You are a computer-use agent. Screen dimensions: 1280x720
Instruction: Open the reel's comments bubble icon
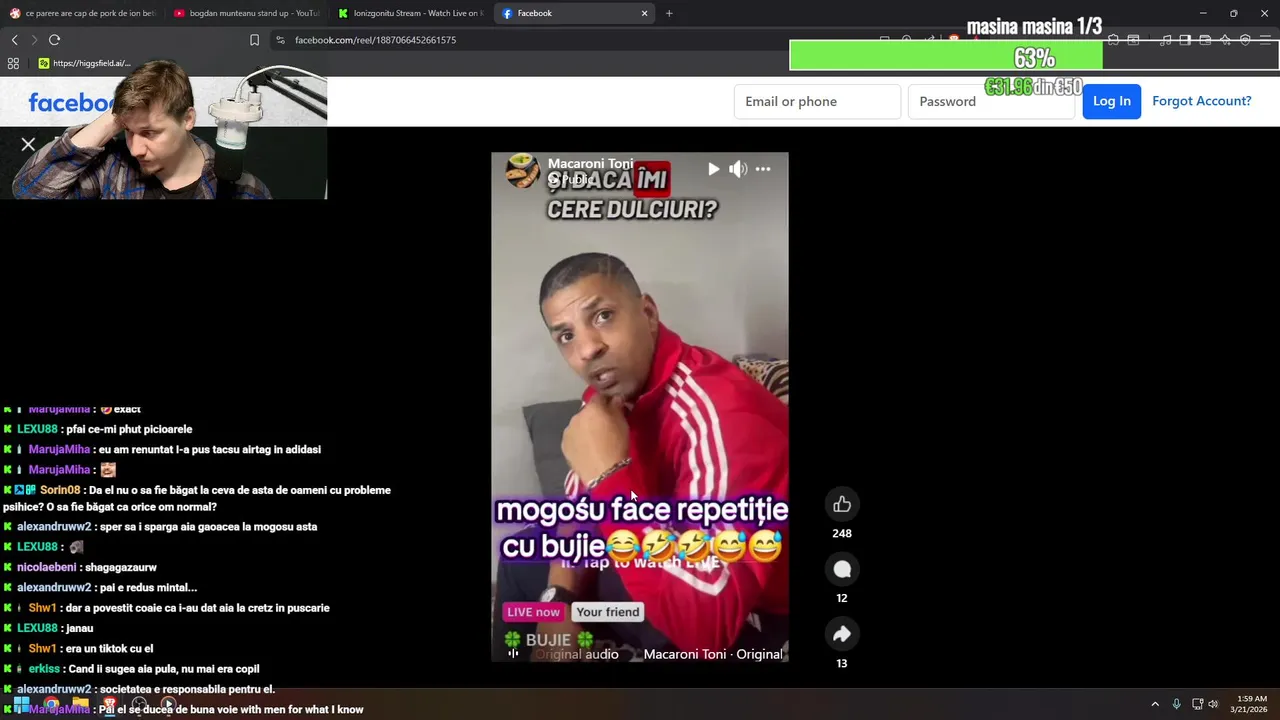(x=842, y=569)
